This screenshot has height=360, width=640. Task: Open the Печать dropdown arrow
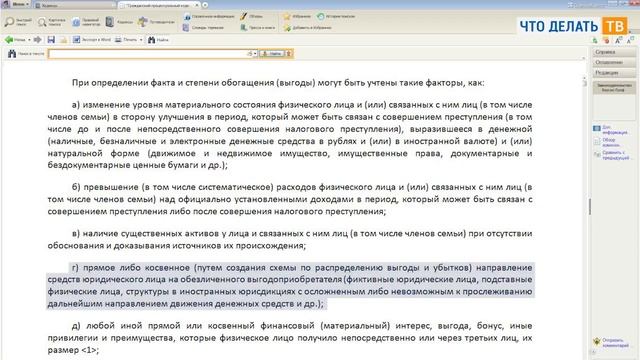point(141,40)
